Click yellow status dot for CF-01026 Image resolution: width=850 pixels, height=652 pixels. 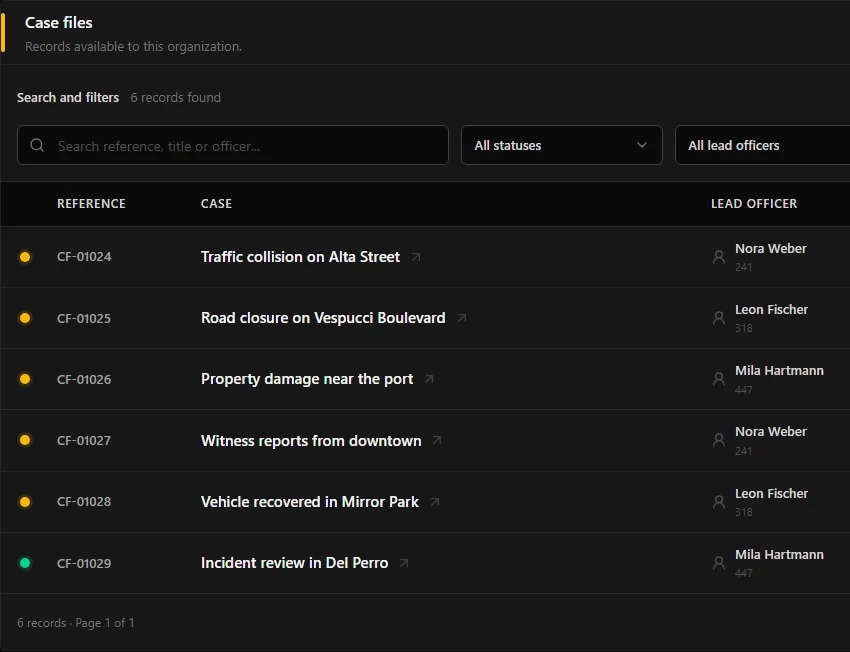coord(25,379)
